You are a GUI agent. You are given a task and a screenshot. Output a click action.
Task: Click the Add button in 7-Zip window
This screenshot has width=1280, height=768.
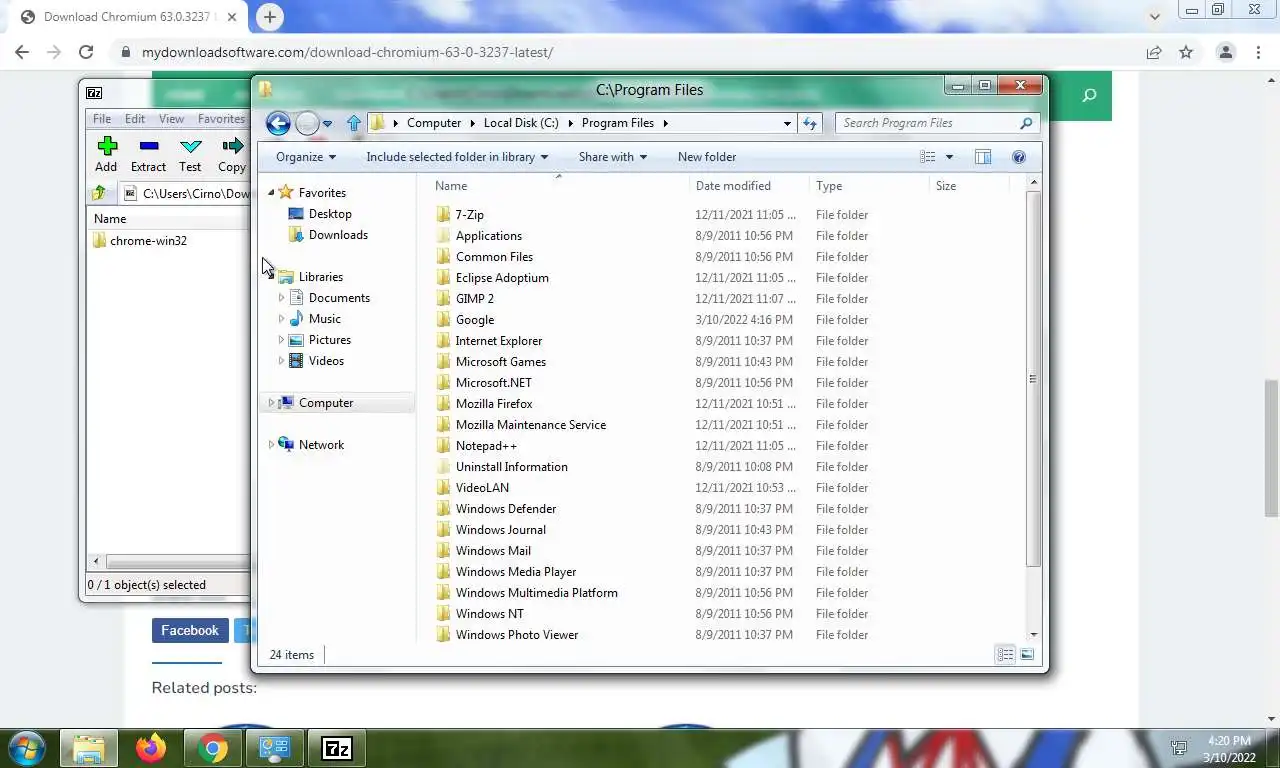[x=106, y=155]
